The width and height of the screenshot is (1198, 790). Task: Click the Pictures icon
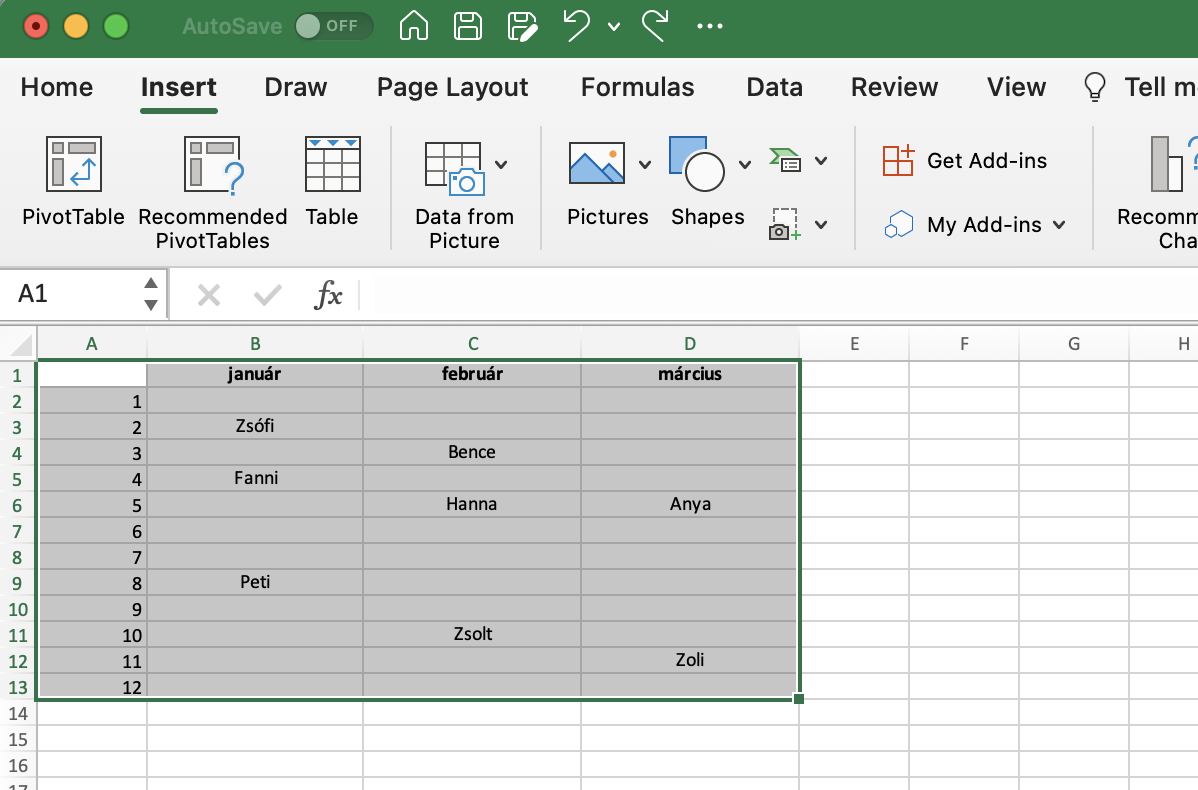point(597,164)
